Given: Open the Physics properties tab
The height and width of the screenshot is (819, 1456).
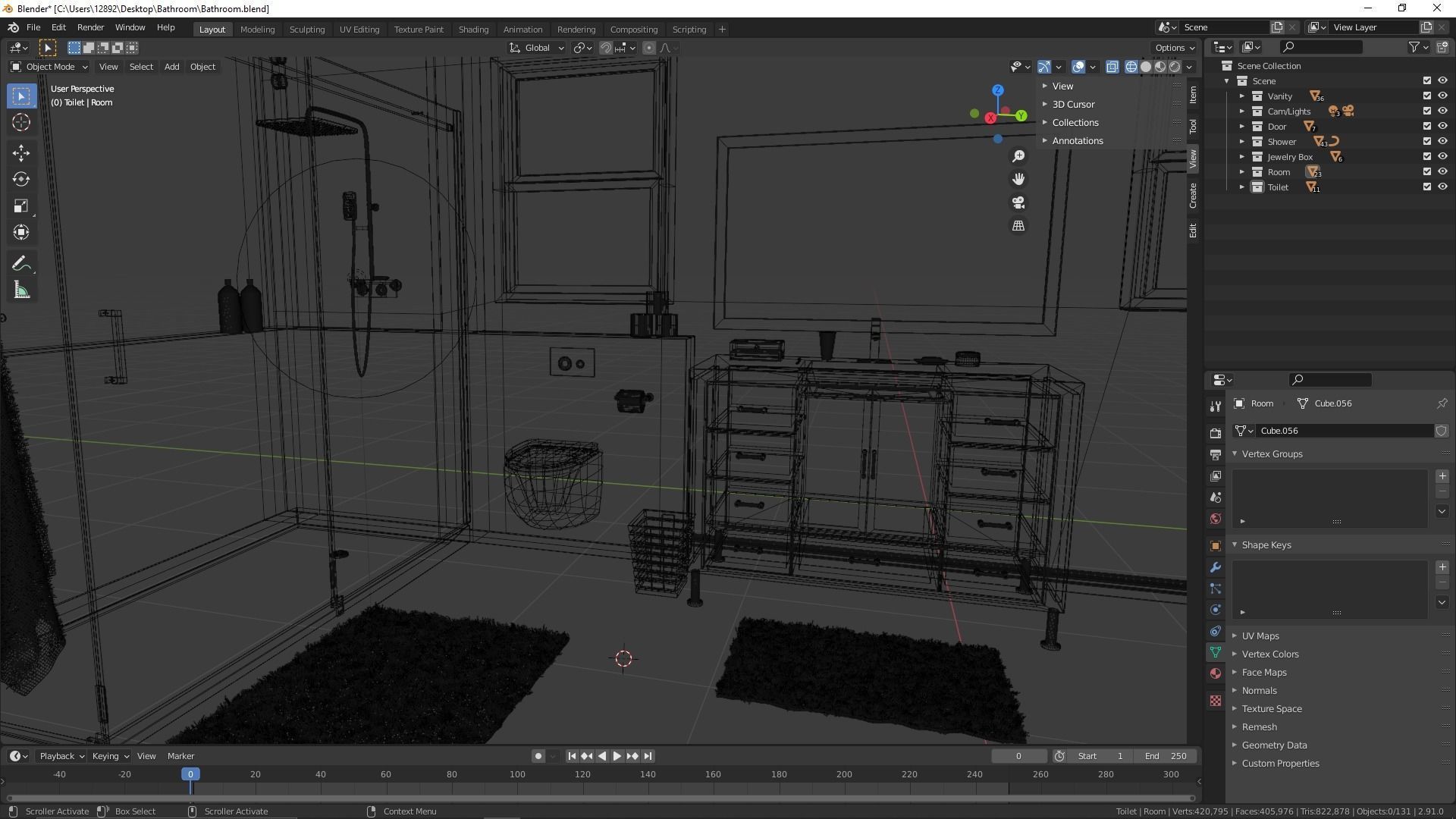Looking at the screenshot, I should pos(1216,610).
